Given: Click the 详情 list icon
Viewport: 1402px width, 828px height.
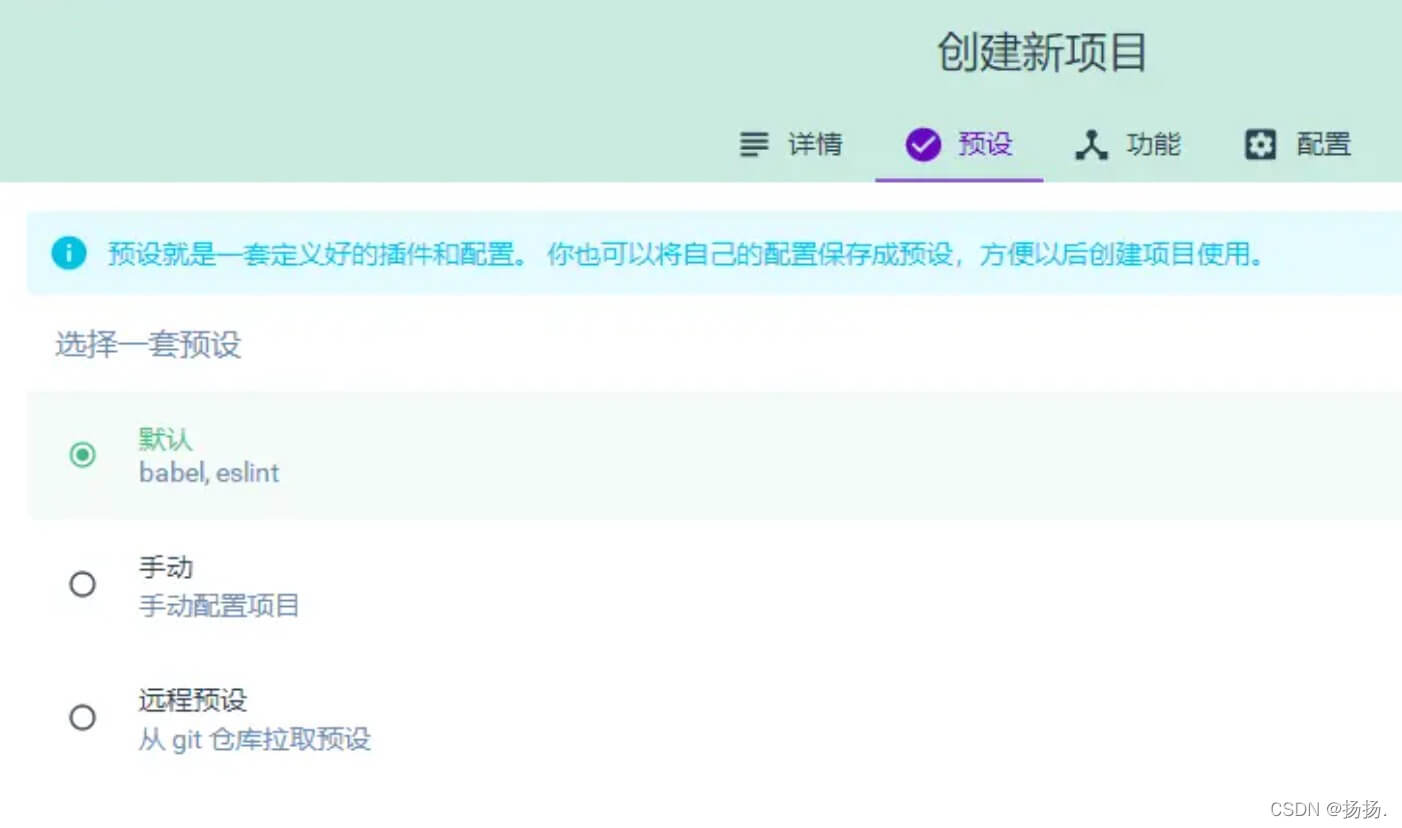Looking at the screenshot, I should (754, 145).
